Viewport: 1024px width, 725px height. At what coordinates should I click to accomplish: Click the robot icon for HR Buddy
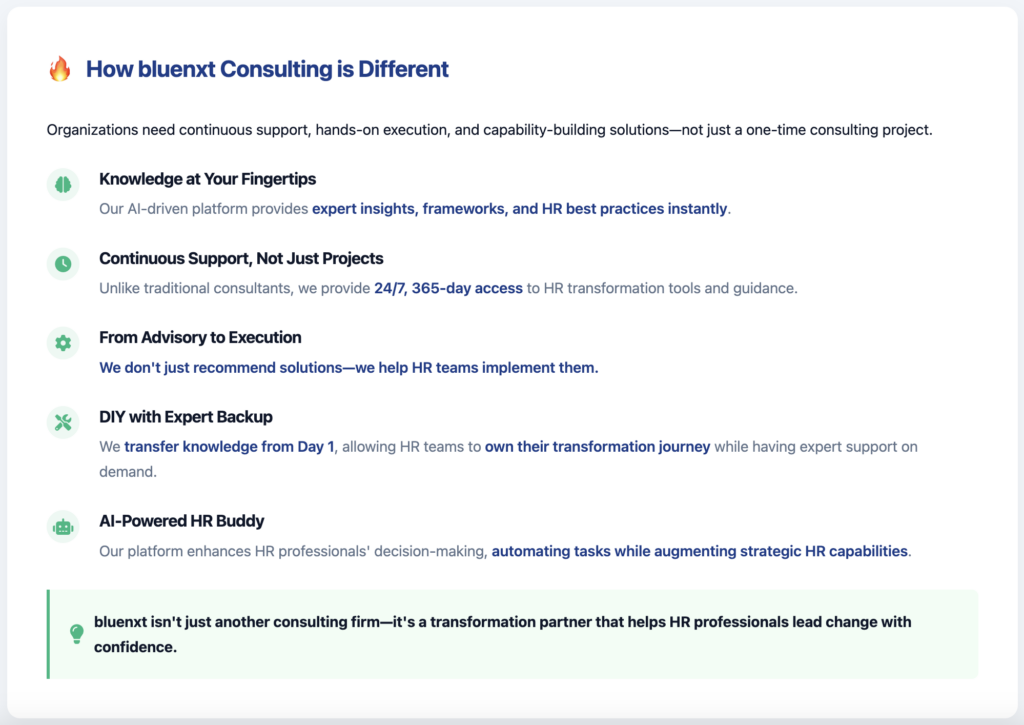(63, 527)
